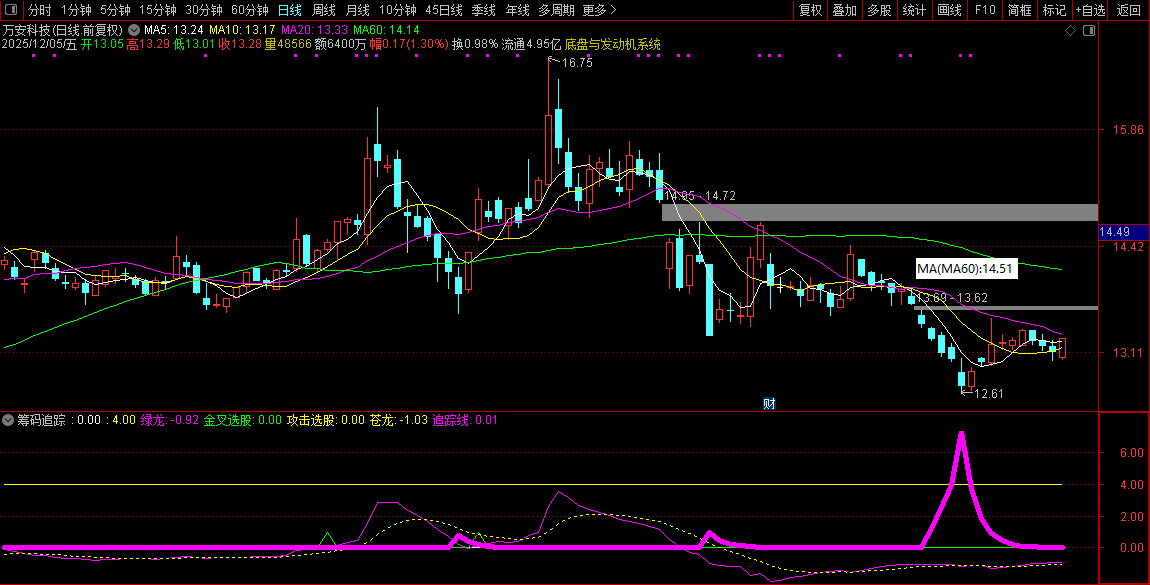
Task: Click the diamond marker icon top right
Action: point(1070,30)
